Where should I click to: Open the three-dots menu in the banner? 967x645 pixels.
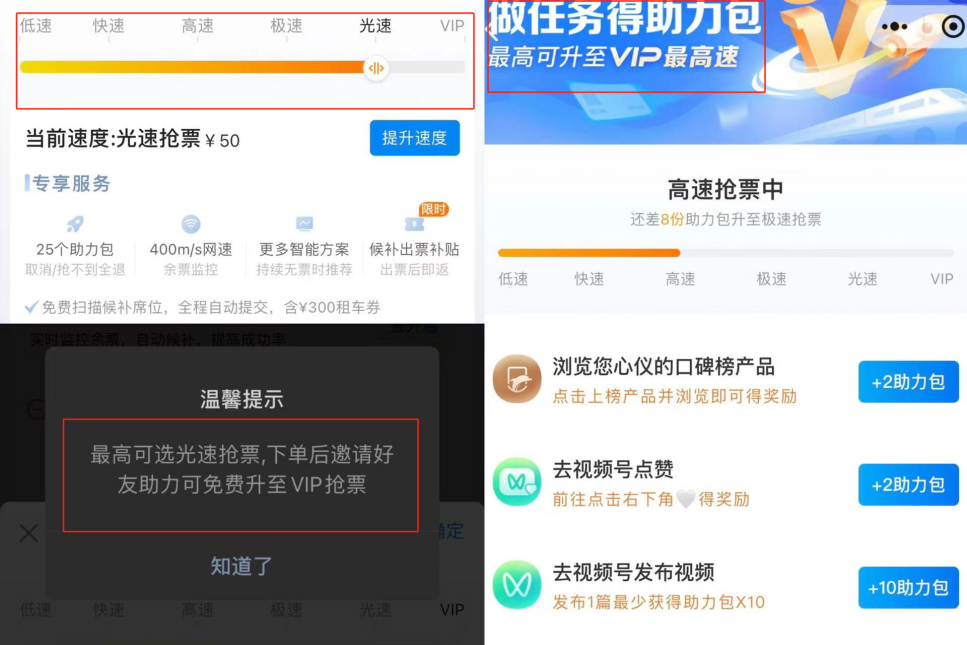[x=894, y=27]
